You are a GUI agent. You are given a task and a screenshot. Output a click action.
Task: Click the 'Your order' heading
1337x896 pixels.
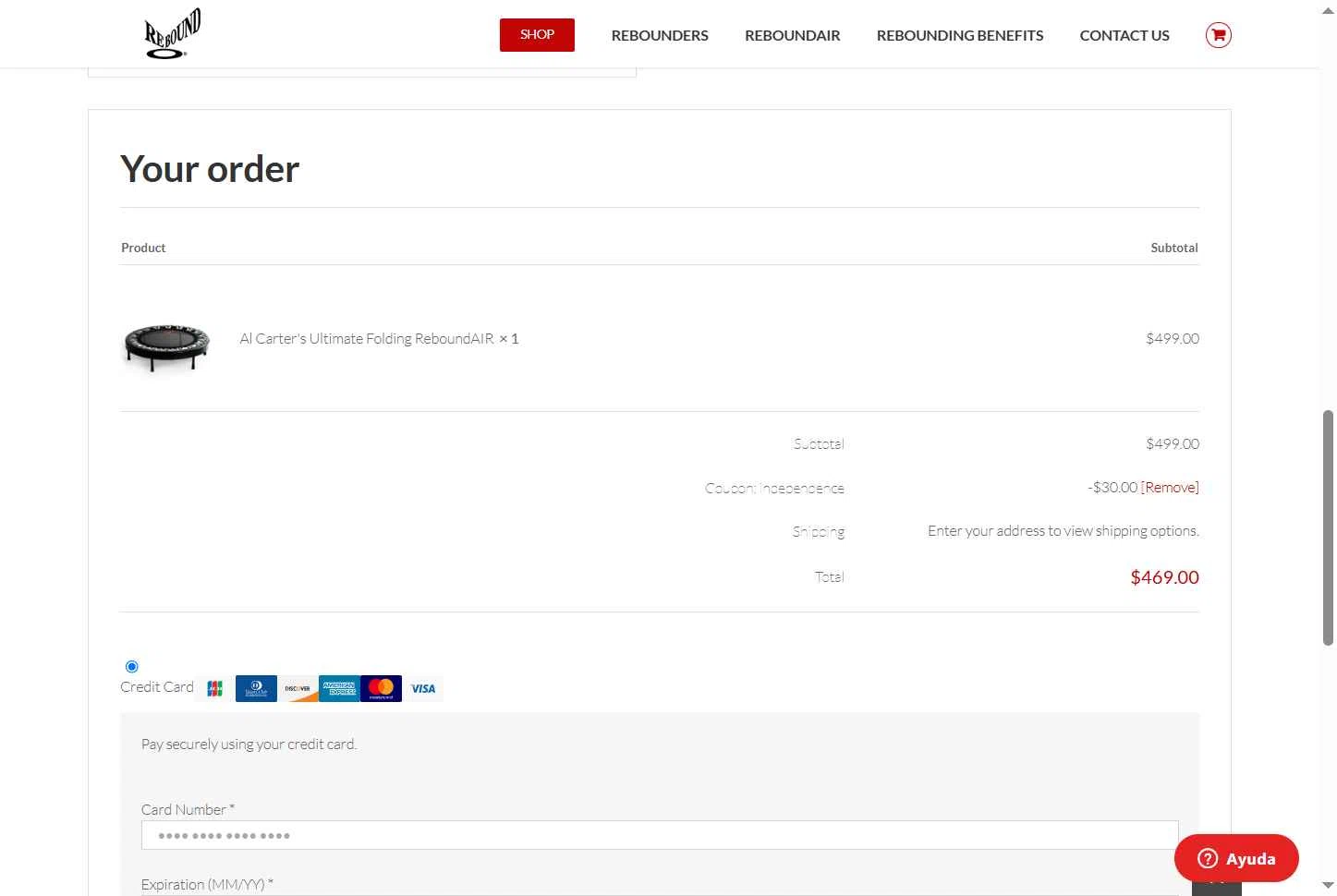pyautogui.click(x=210, y=169)
